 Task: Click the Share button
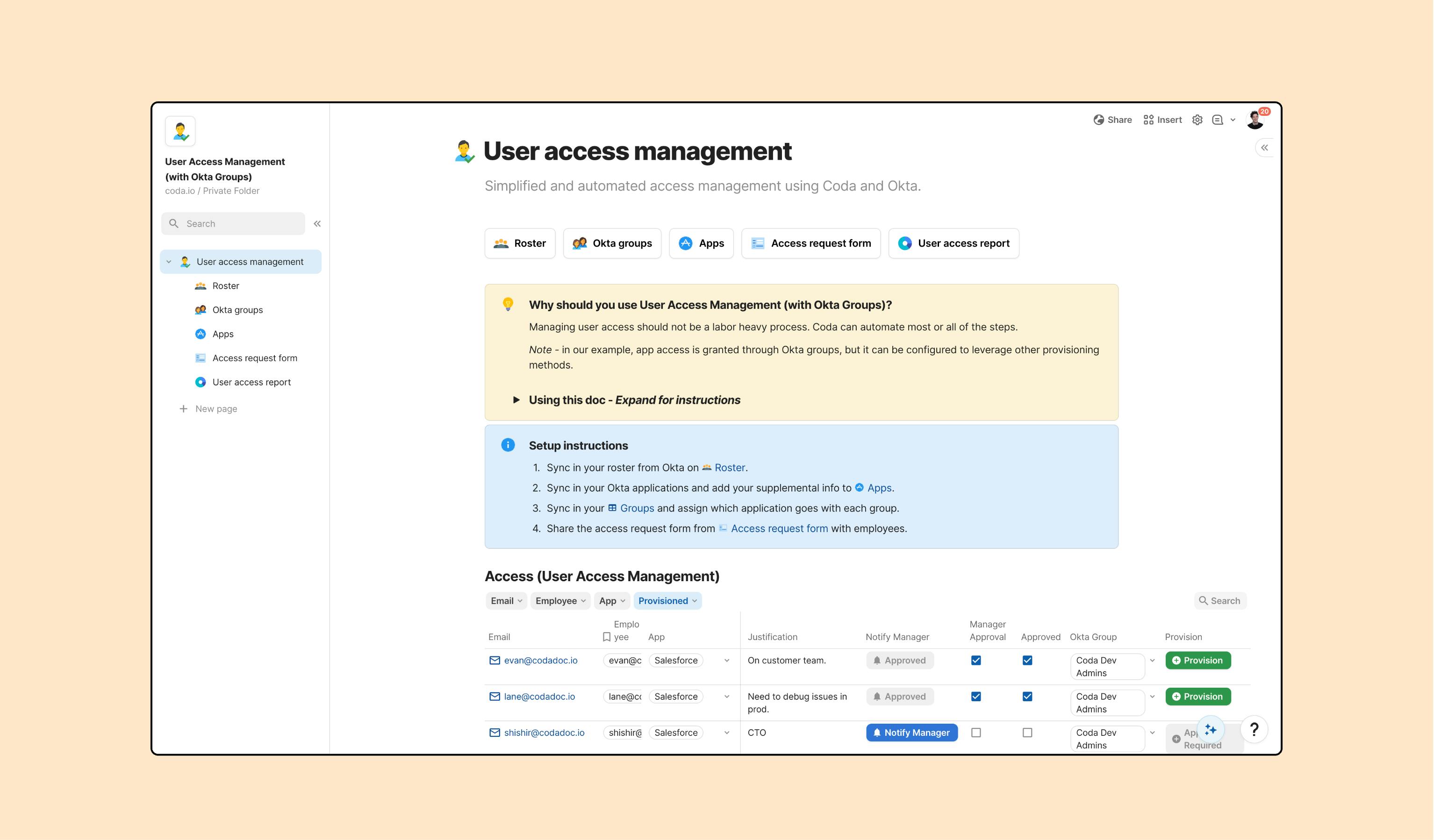coord(1112,120)
